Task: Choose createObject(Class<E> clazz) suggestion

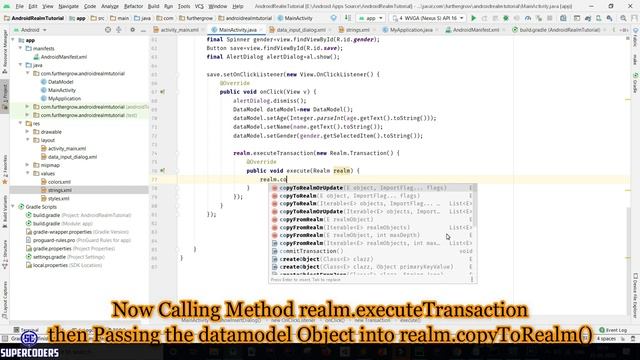Action: point(371,259)
